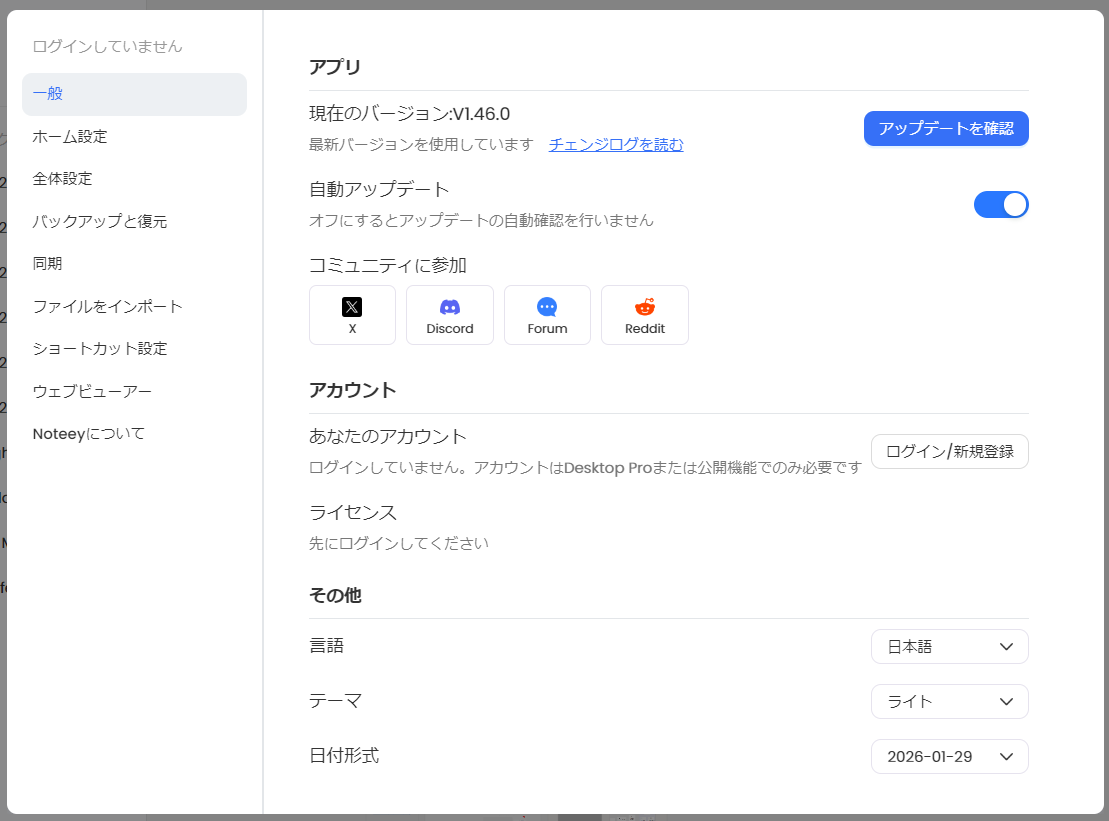Open the X community link
1109x821 pixels.
352,315
